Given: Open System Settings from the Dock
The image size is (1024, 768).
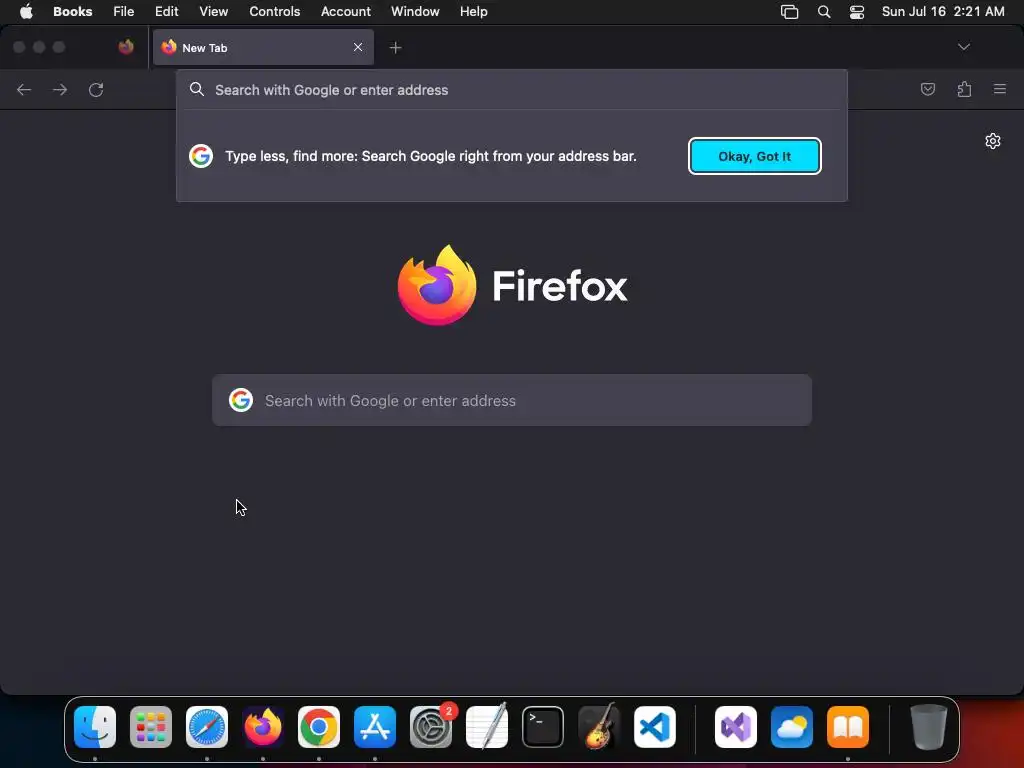Looking at the screenshot, I should (431, 726).
